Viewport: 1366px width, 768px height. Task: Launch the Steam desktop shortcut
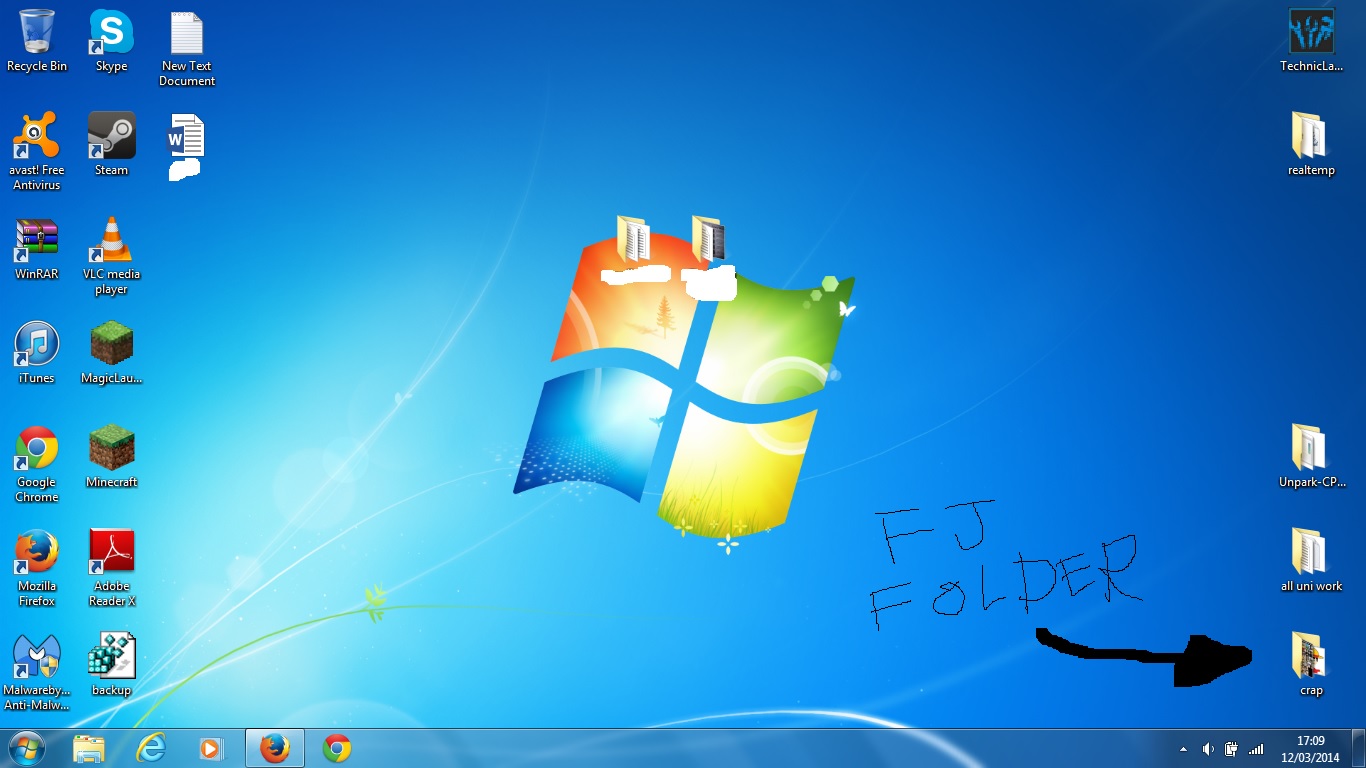(111, 144)
